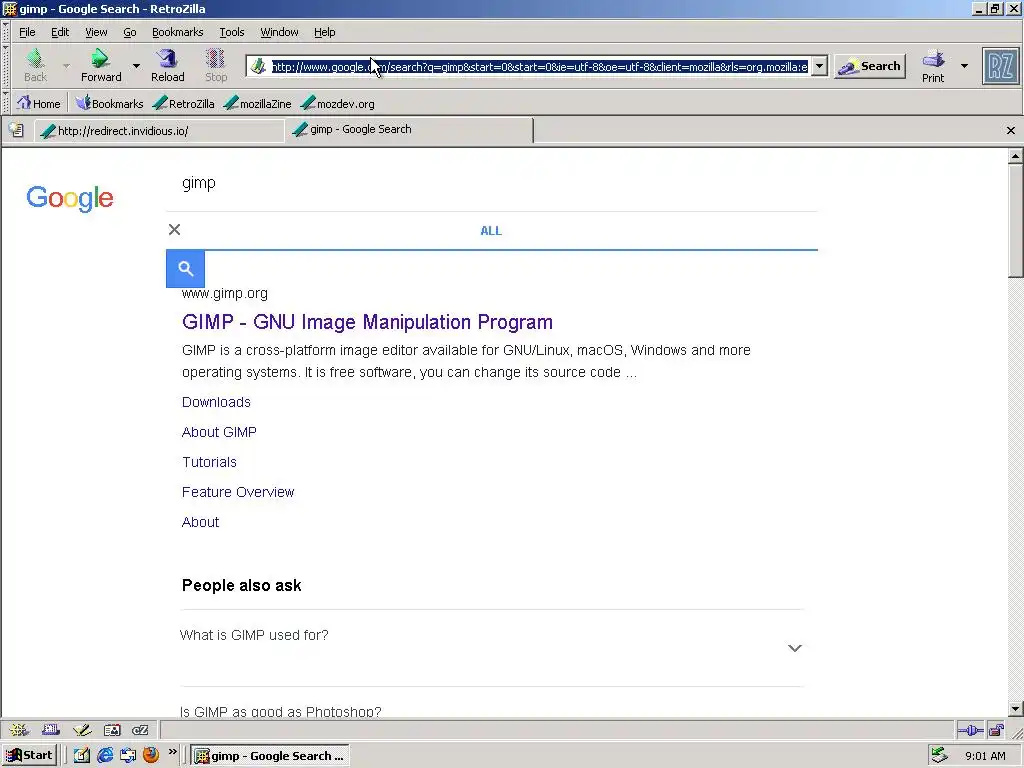The width and height of the screenshot is (1024, 768).
Task: Click the RZ RetroZilla throbber logo
Action: (1000, 66)
